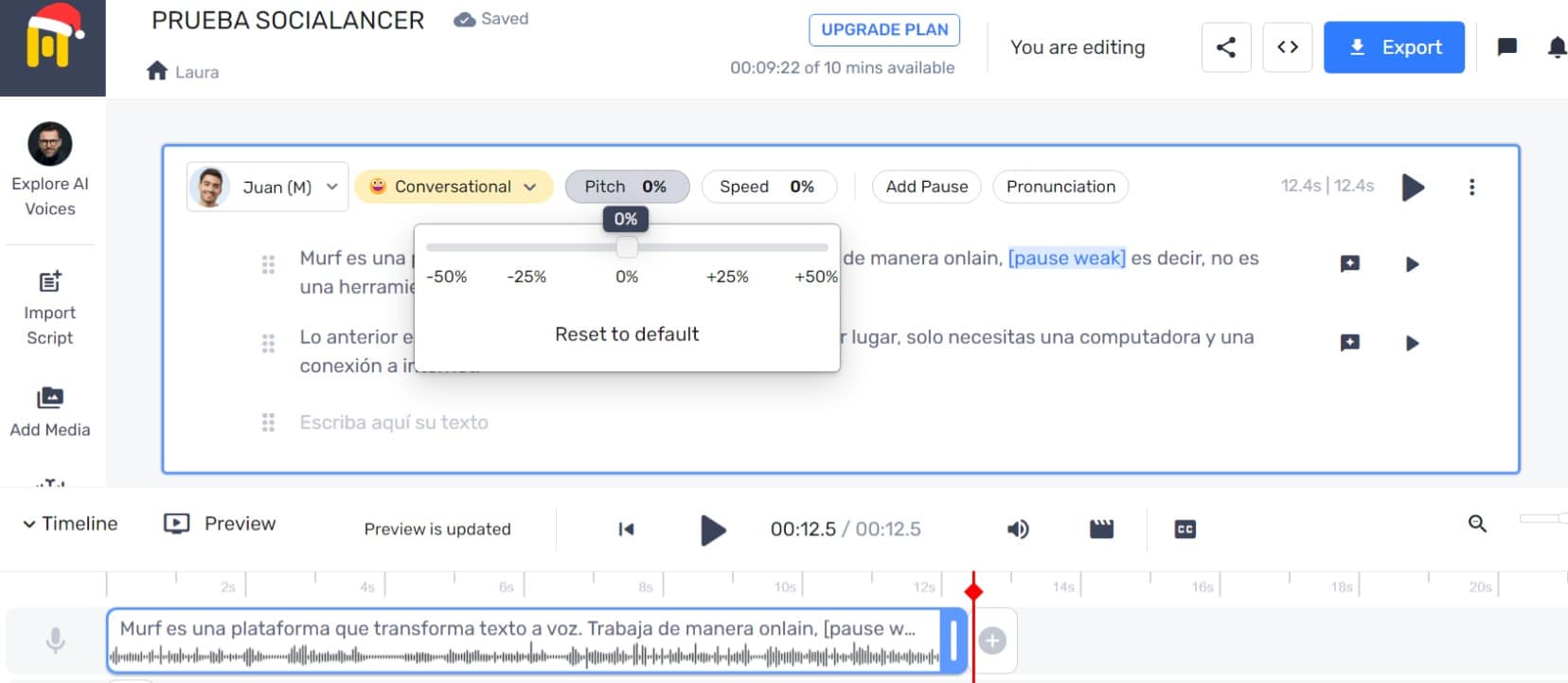The width and height of the screenshot is (1568, 683).
Task: Open Juan (M) voice dropdown
Action: tap(268, 187)
